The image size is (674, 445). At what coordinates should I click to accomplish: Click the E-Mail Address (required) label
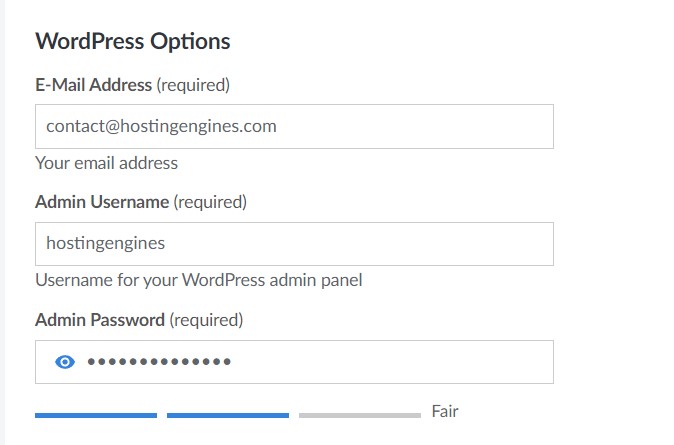pos(132,85)
